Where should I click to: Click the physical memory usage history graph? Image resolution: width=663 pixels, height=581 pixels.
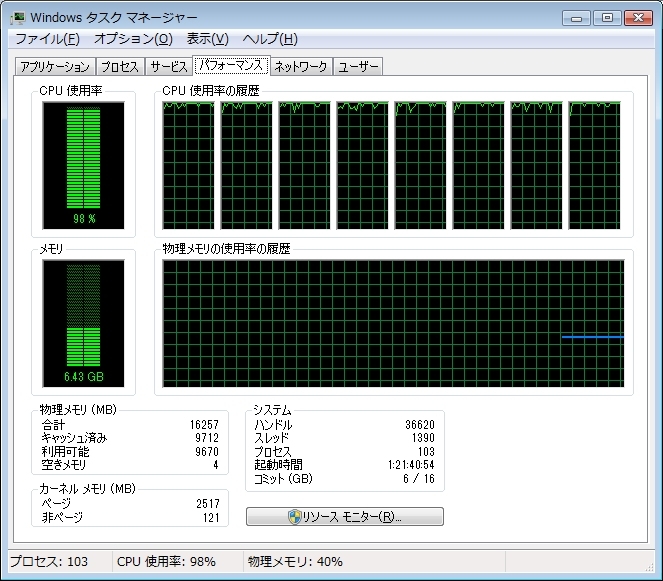coord(393,323)
